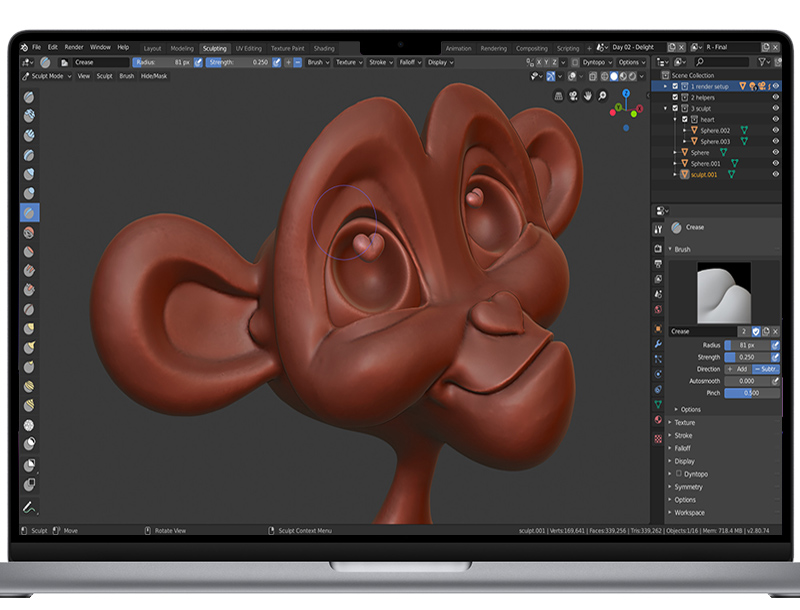Adjust the Autosmooth slider

(747, 381)
